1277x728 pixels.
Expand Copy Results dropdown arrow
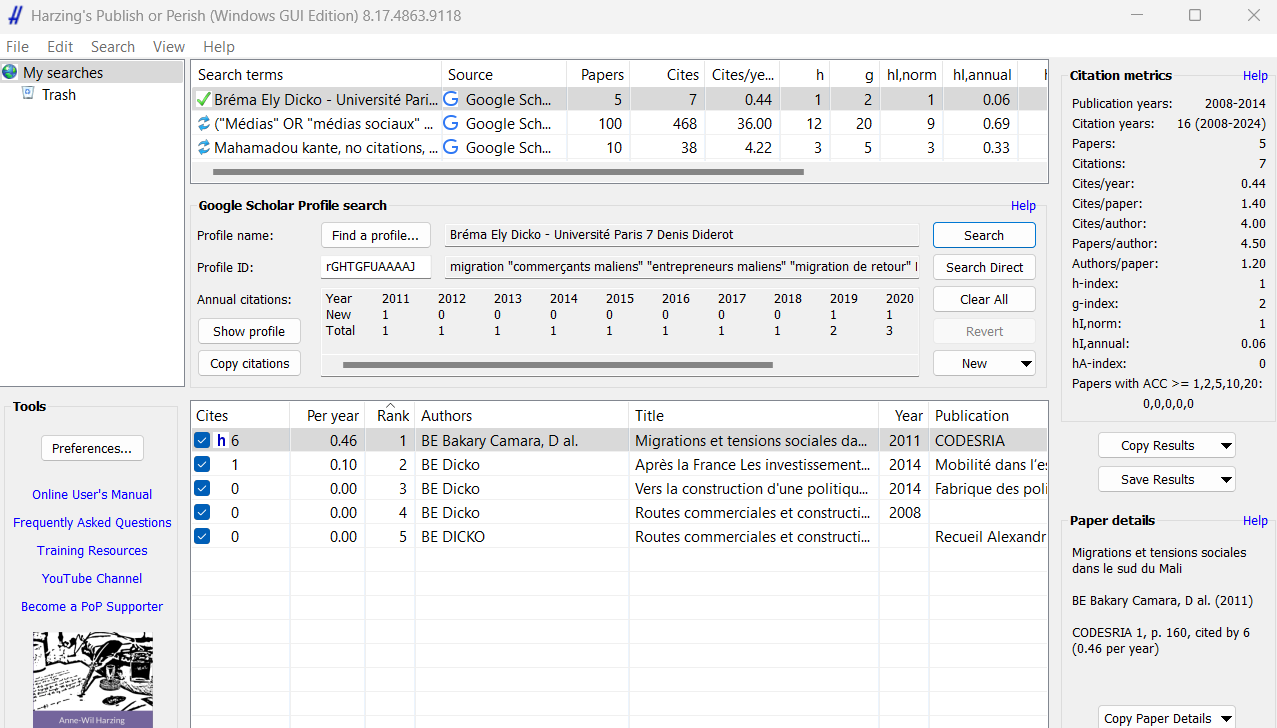click(x=1225, y=446)
